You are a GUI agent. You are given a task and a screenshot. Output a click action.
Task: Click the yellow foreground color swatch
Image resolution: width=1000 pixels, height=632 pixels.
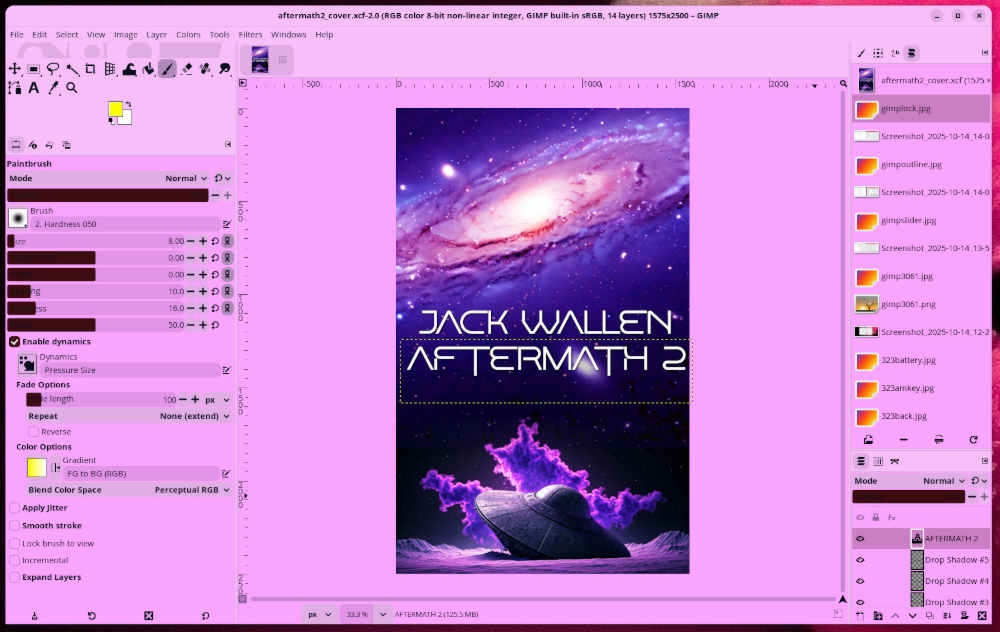115,109
